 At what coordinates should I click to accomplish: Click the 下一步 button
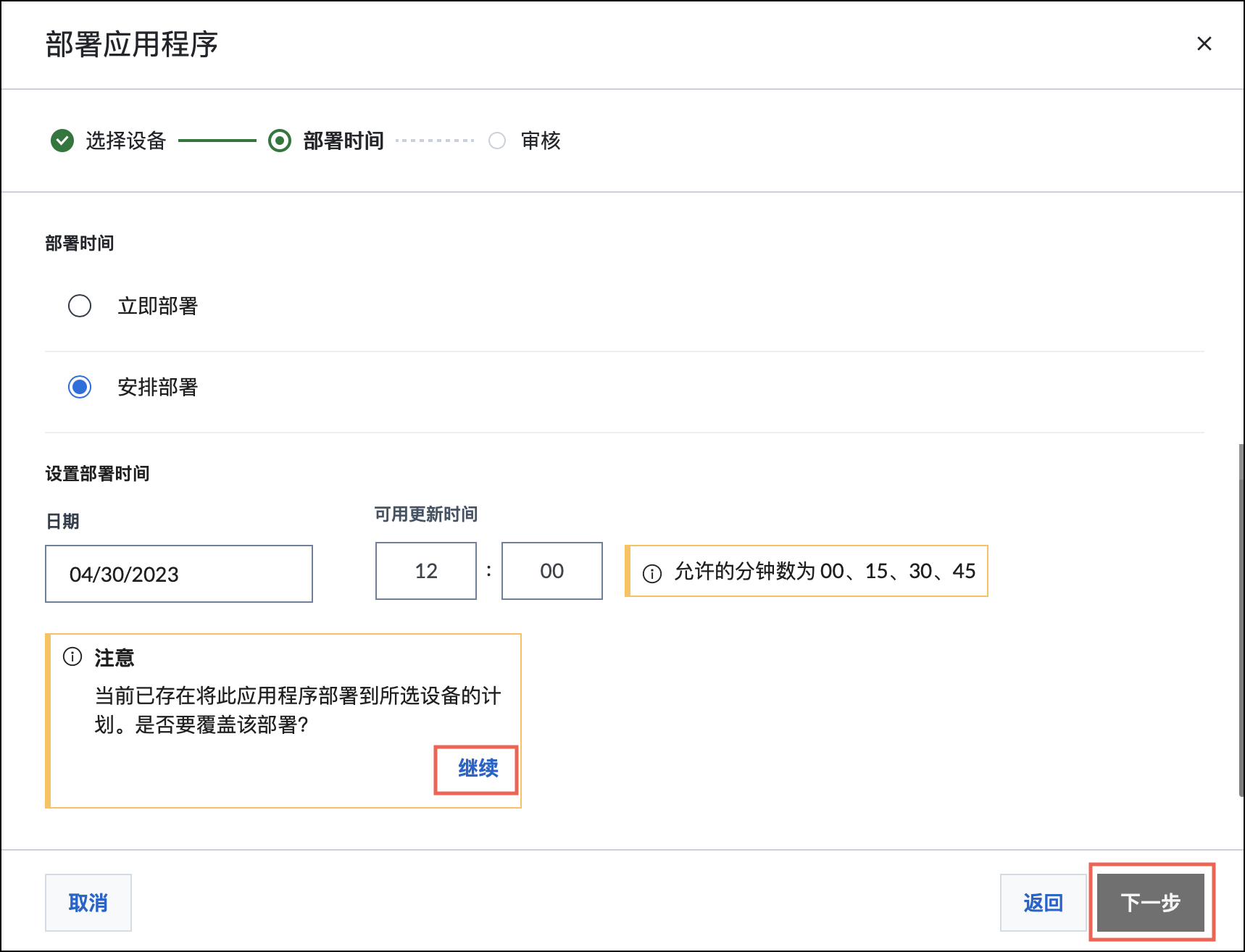[x=1151, y=903]
